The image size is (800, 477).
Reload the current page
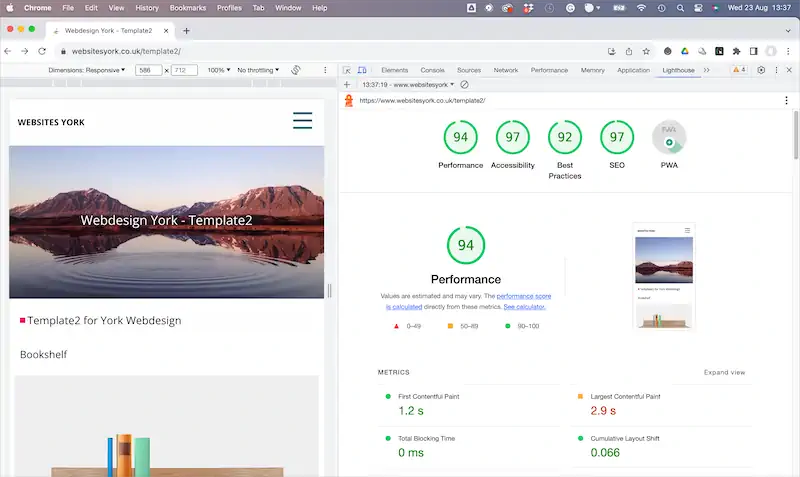click(42, 51)
